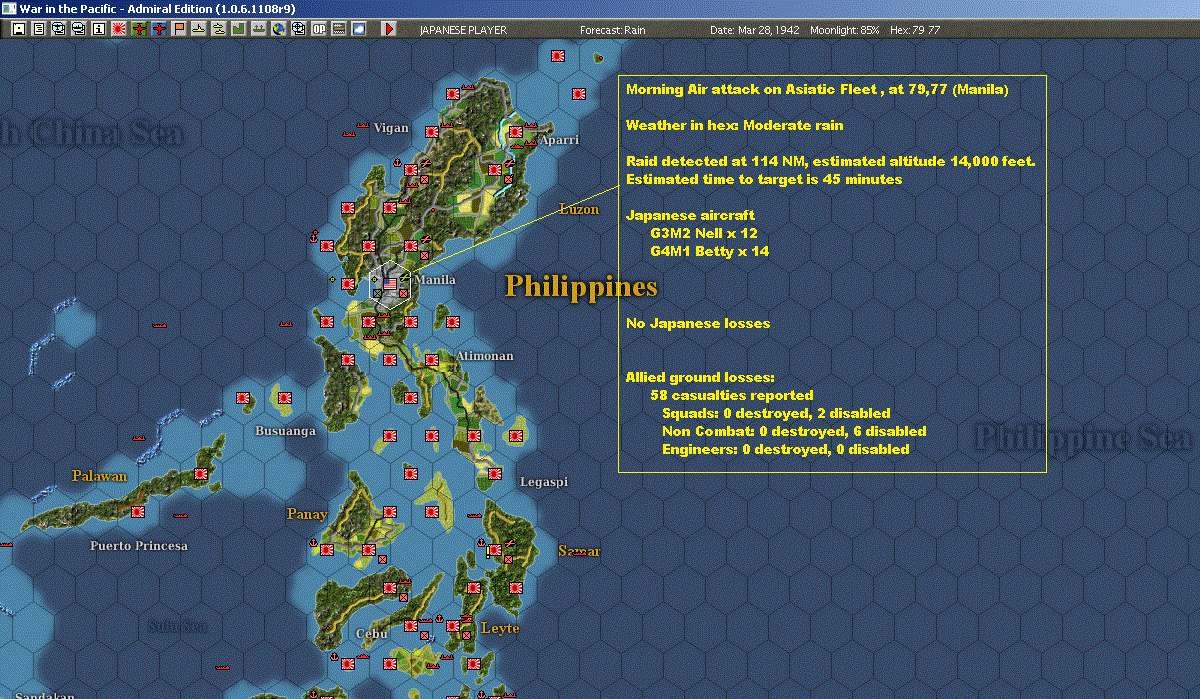Click the Manila city label

[435, 280]
